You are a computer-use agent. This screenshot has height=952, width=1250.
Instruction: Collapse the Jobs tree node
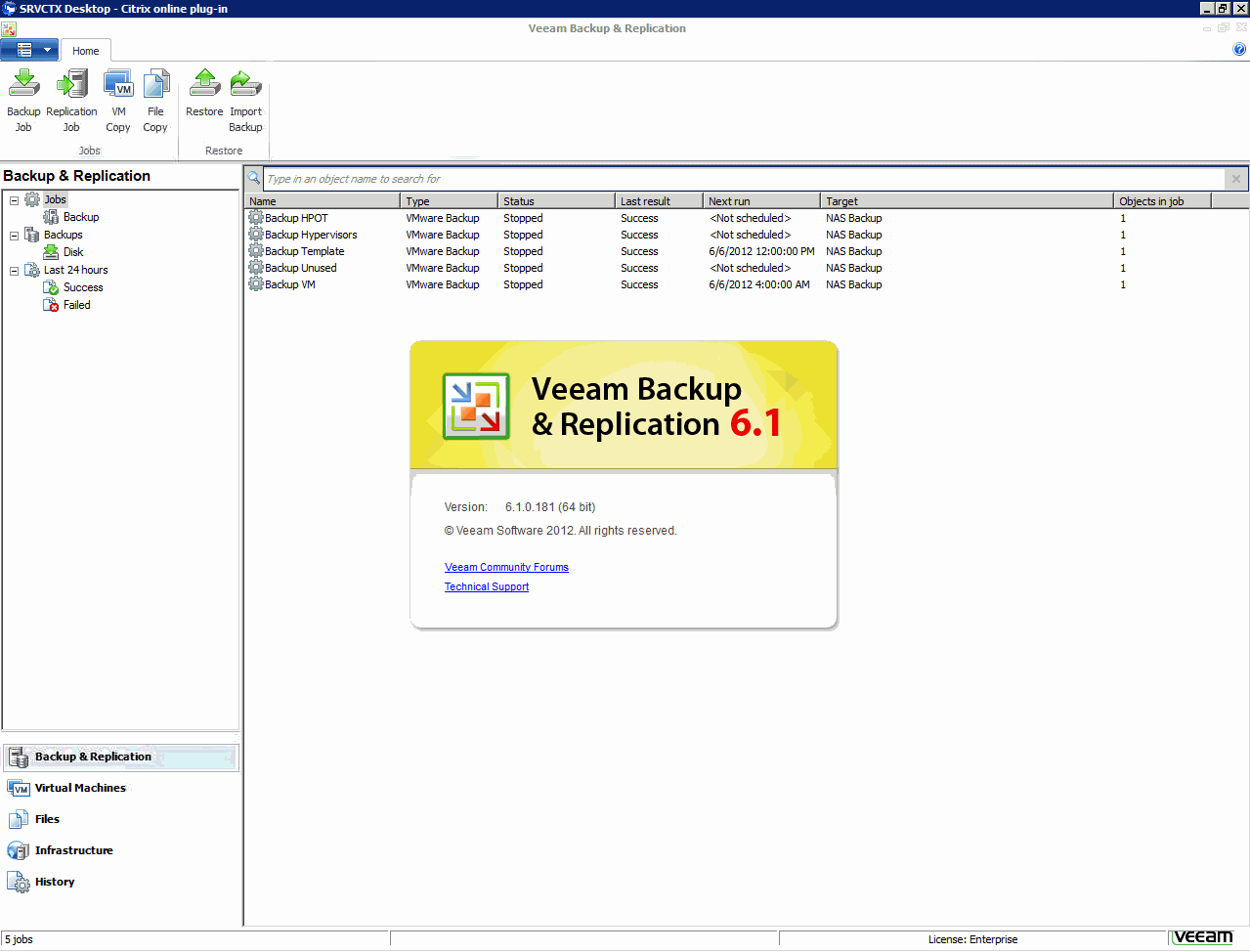[14, 200]
